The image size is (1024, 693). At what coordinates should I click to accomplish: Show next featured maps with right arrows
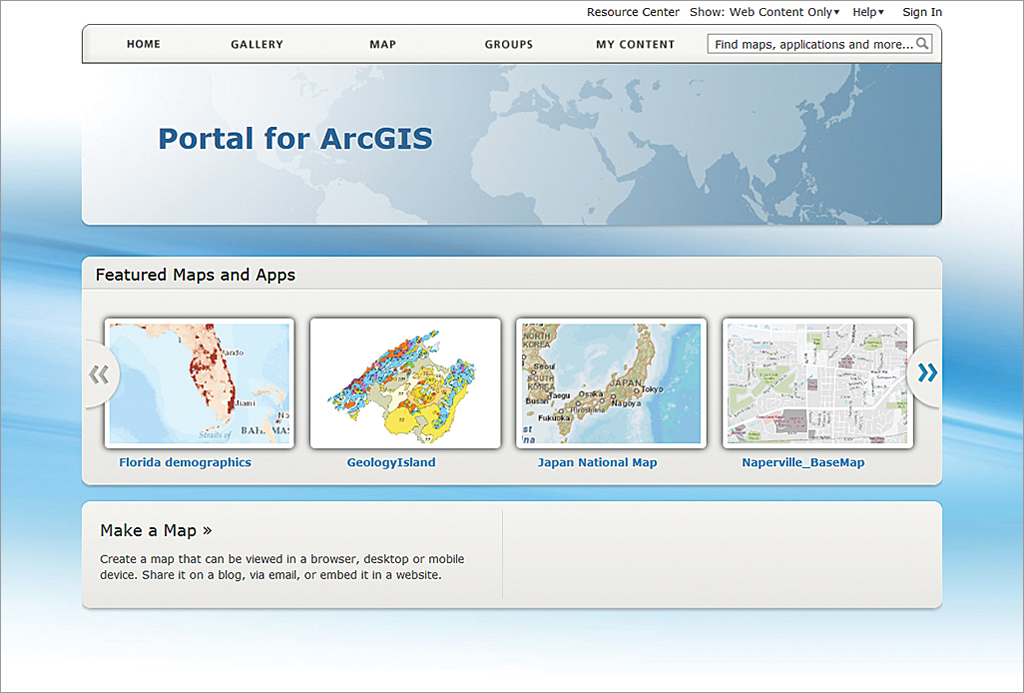tap(927, 373)
